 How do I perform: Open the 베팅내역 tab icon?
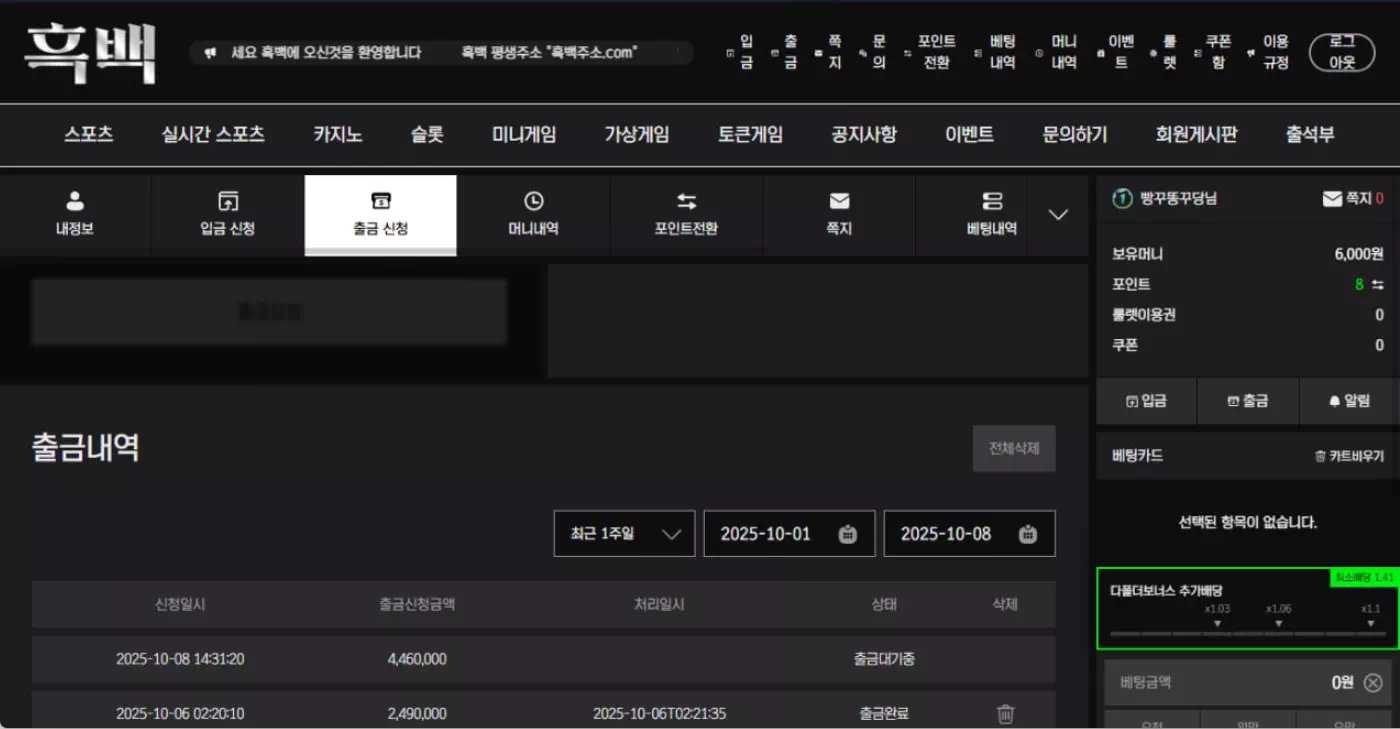(991, 214)
